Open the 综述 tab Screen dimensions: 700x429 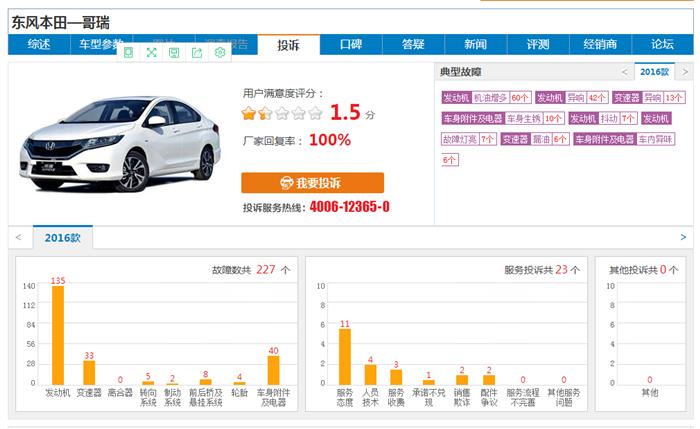pyautogui.click(x=39, y=44)
